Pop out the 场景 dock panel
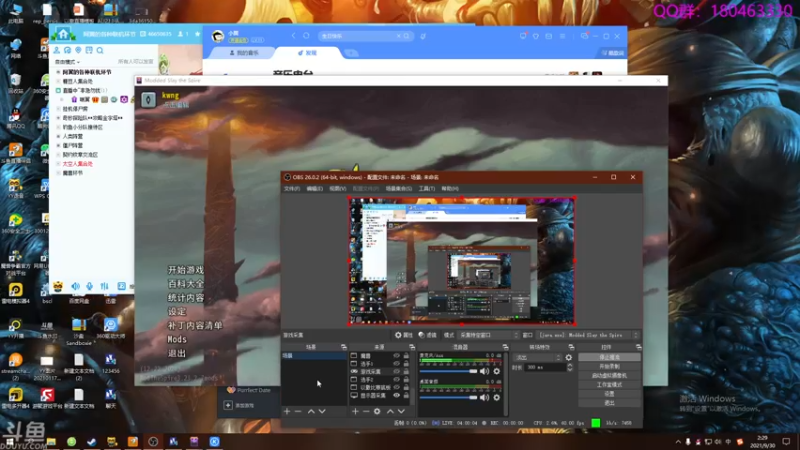This screenshot has height=450, width=800. (x=343, y=347)
